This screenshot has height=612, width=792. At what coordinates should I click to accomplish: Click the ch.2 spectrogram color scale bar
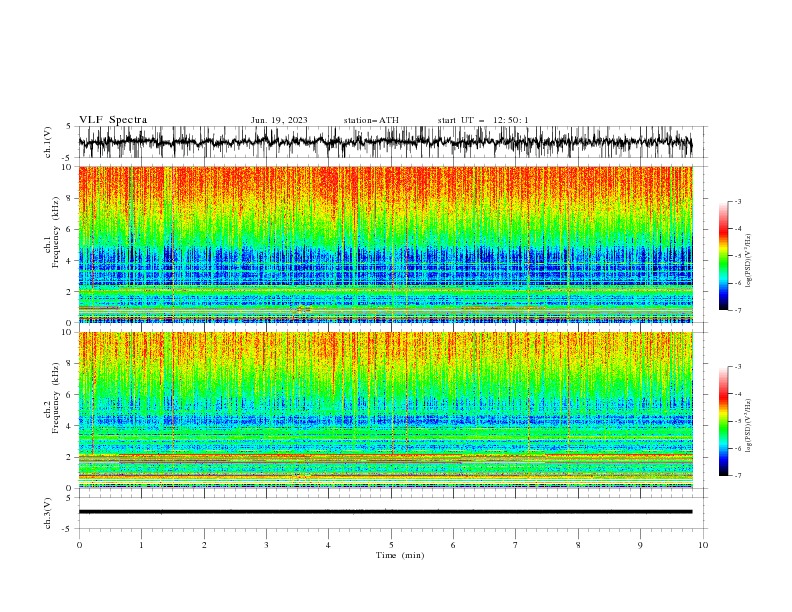tap(723, 421)
